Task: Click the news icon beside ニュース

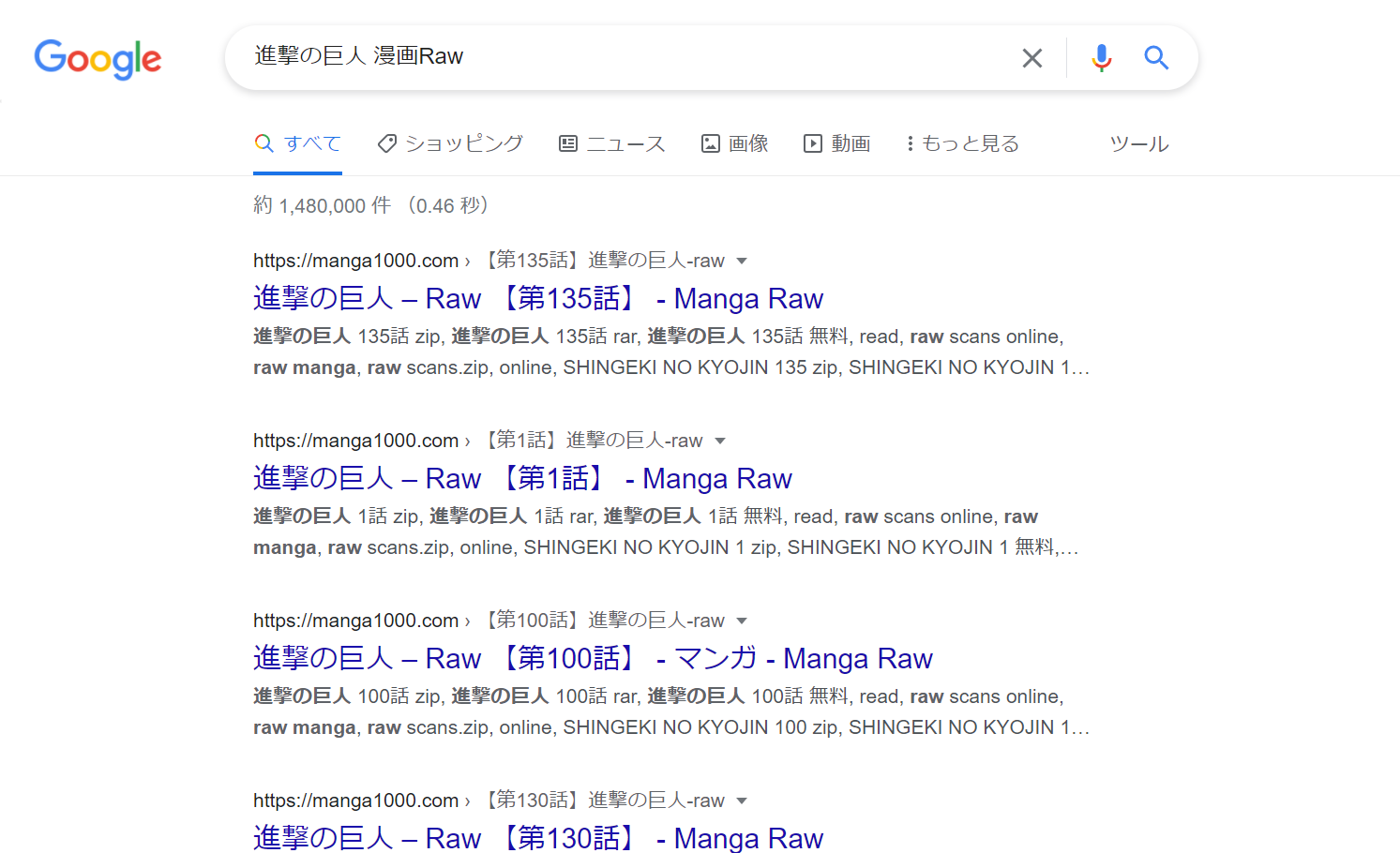Action: pos(568,143)
